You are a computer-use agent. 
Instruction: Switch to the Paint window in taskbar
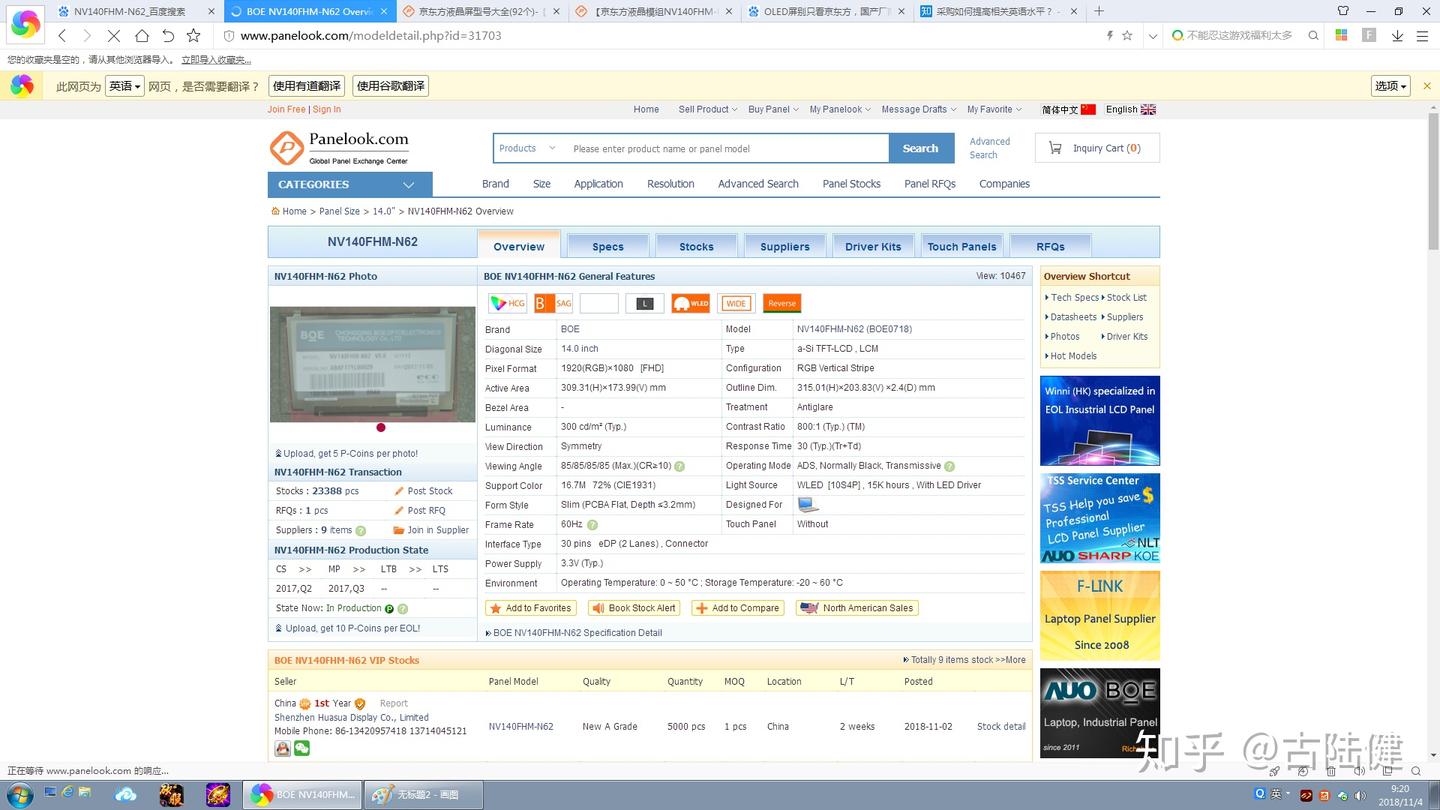(x=423, y=795)
